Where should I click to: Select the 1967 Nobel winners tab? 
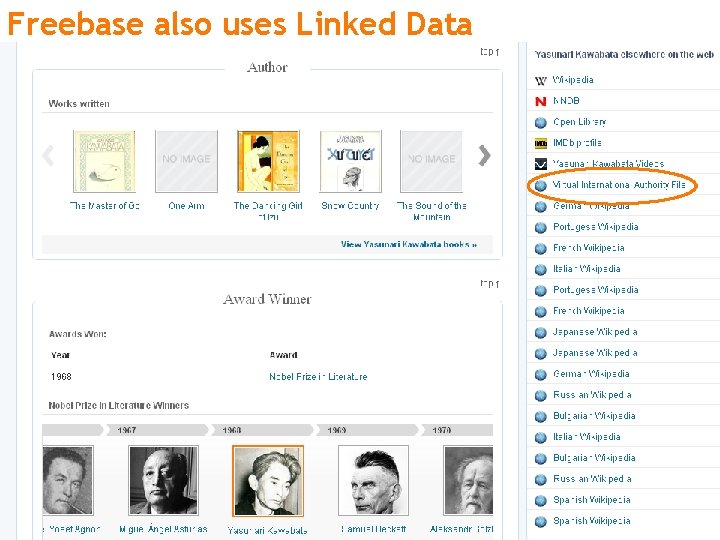[x=127, y=430]
